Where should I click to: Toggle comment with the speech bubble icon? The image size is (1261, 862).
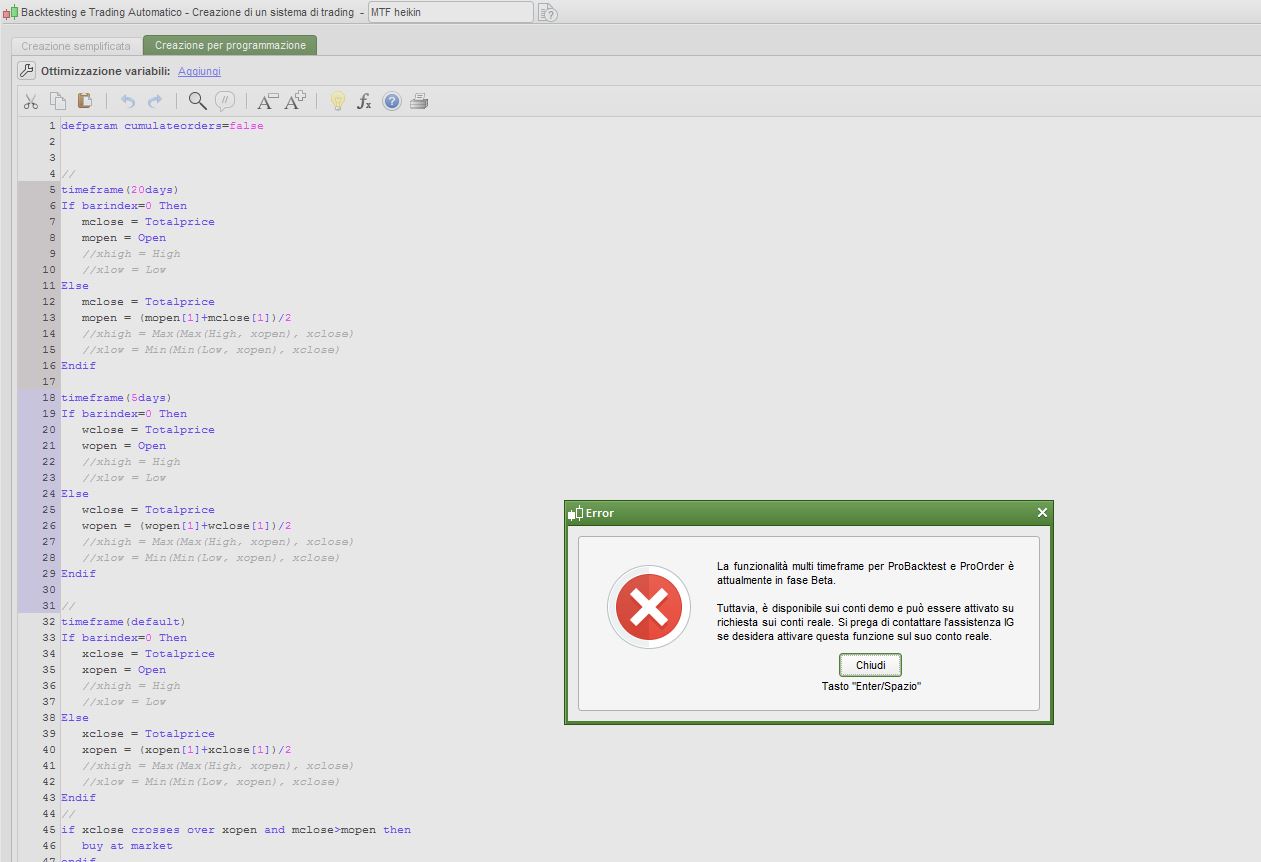(x=225, y=101)
